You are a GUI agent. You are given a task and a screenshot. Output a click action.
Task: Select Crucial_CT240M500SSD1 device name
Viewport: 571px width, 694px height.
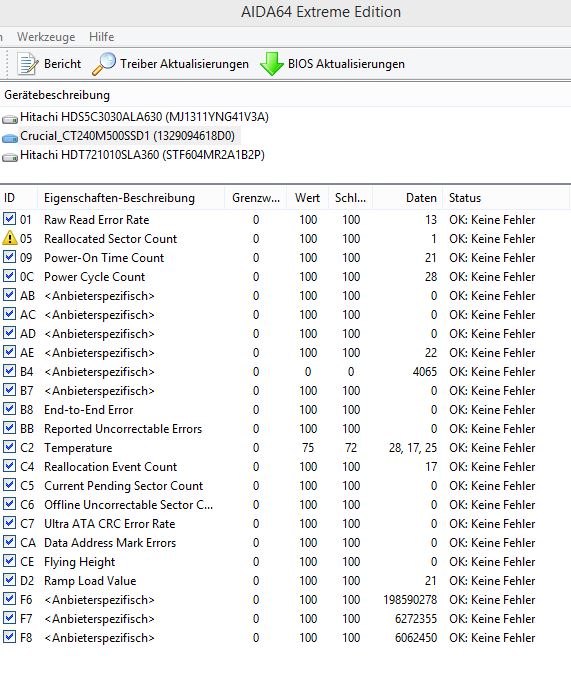127,136
